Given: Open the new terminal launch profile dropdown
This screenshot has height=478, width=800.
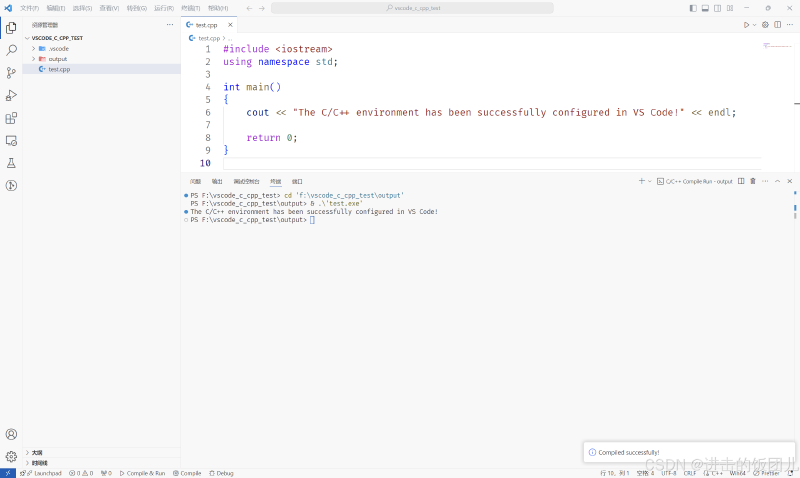Looking at the screenshot, I should click(x=649, y=181).
